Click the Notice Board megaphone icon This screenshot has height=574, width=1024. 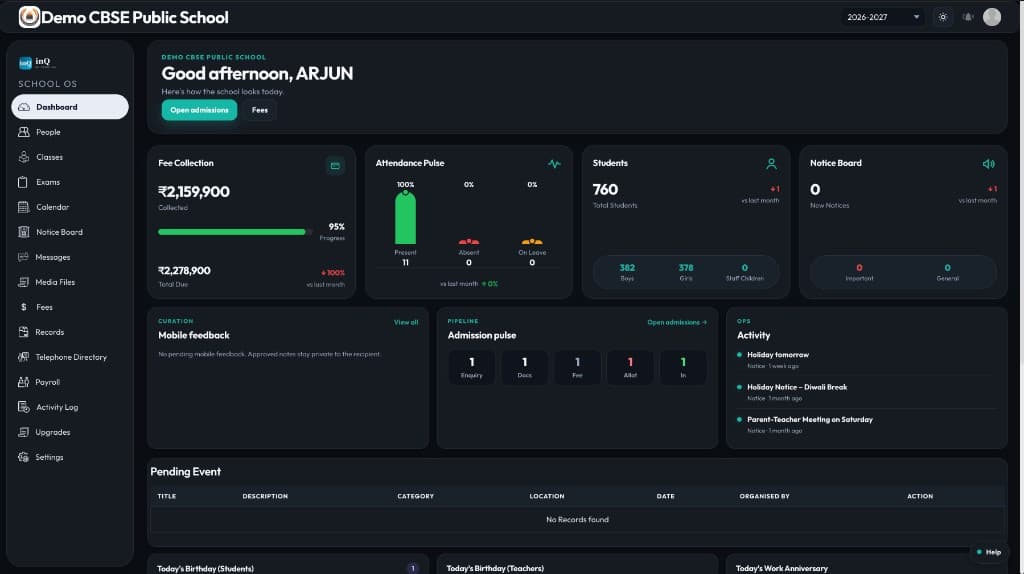pyautogui.click(x=989, y=164)
